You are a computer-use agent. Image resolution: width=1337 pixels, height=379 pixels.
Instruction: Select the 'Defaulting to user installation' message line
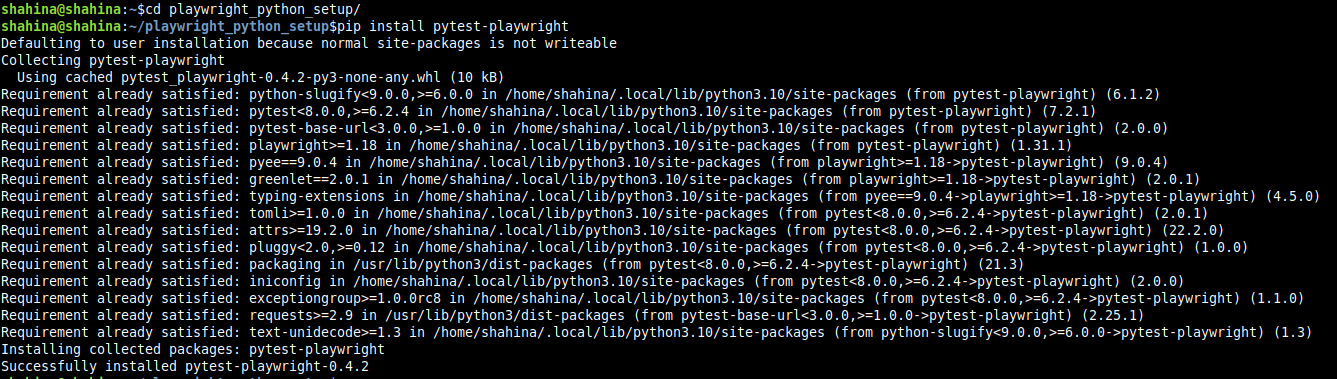(309, 43)
